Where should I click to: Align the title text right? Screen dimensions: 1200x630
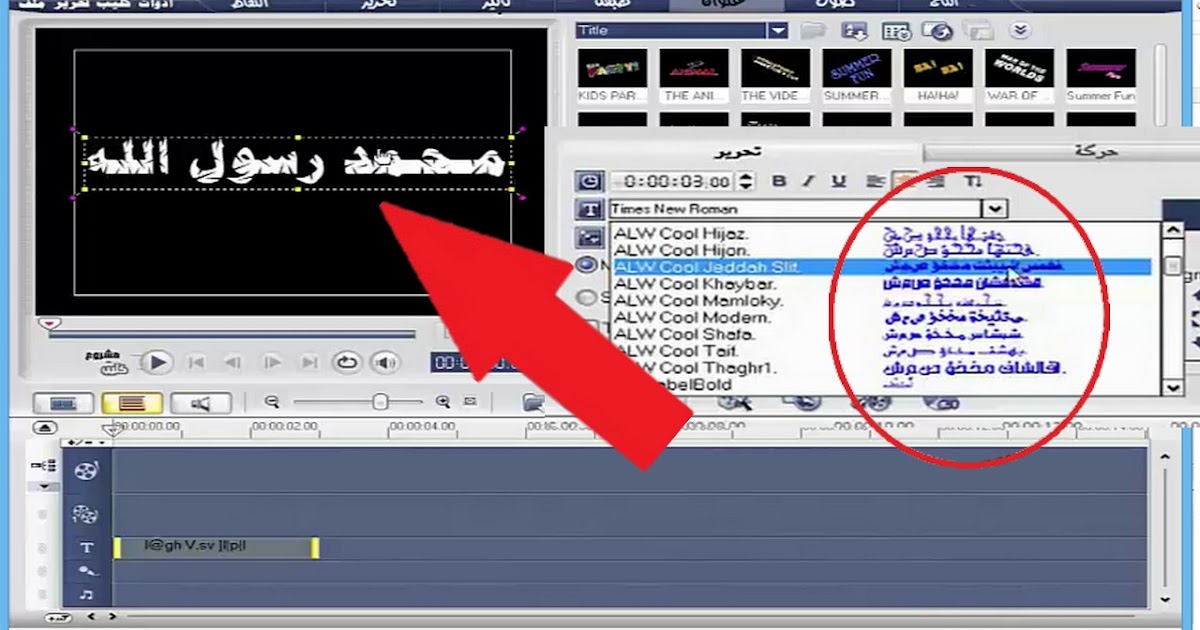point(935,182)
